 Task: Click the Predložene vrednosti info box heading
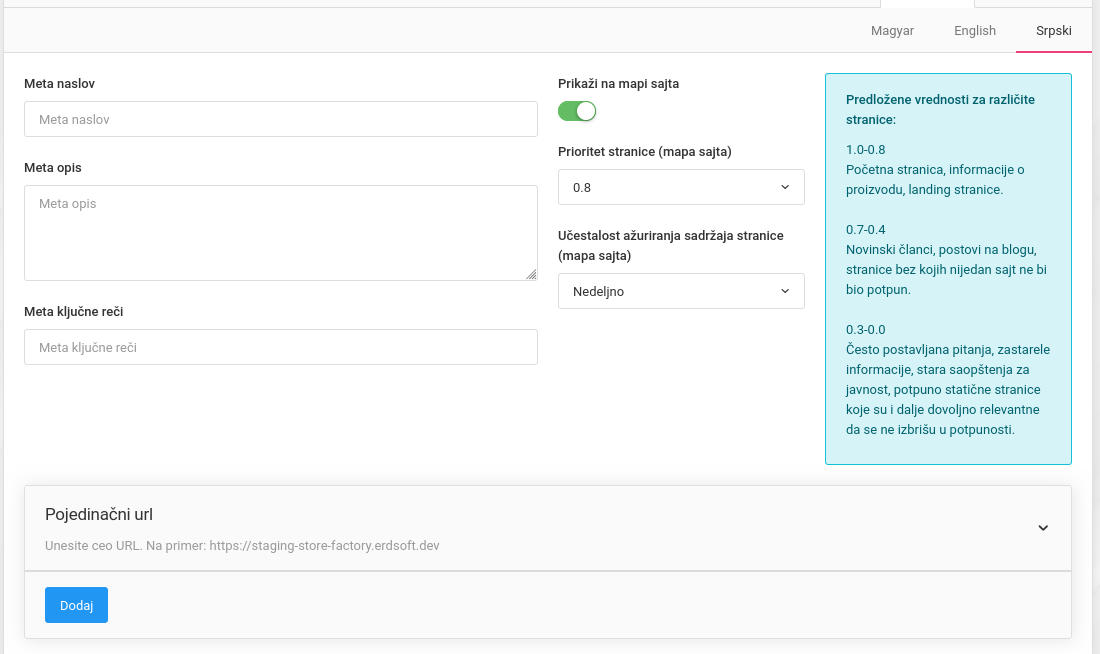[x=940, y=109]
